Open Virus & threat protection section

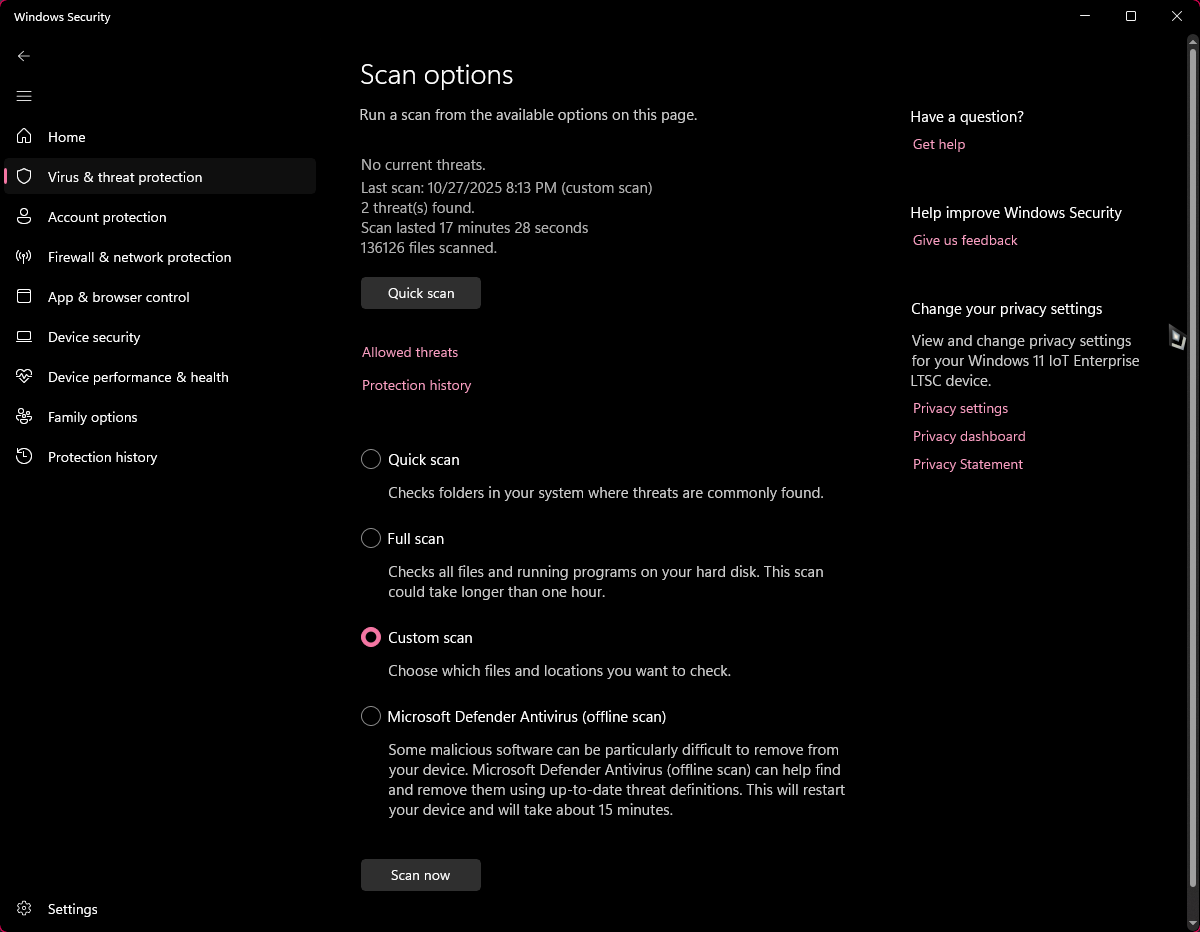point(125,177)
